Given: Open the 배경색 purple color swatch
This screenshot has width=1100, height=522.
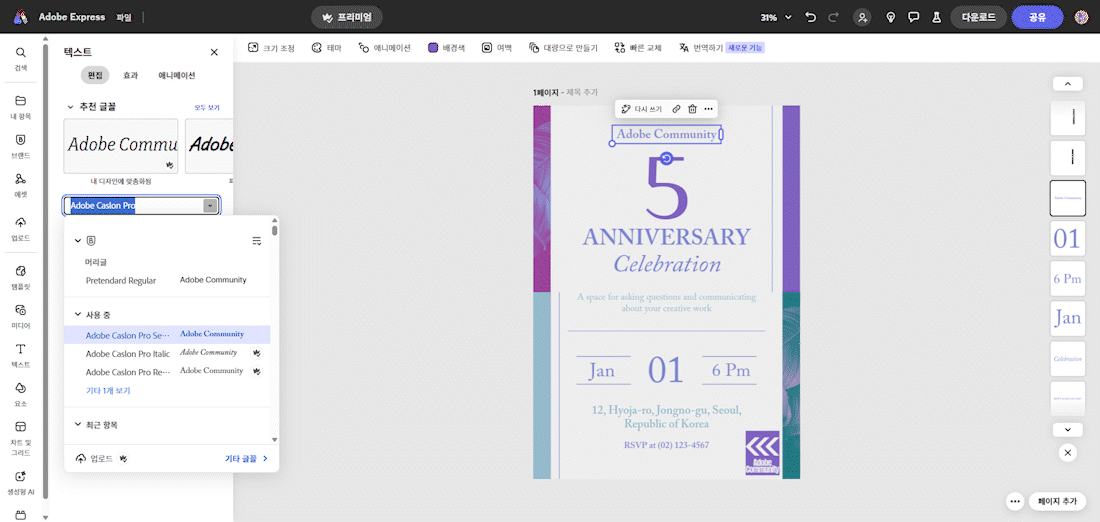Looking at the screenshot, I should (x=434, y=48).
